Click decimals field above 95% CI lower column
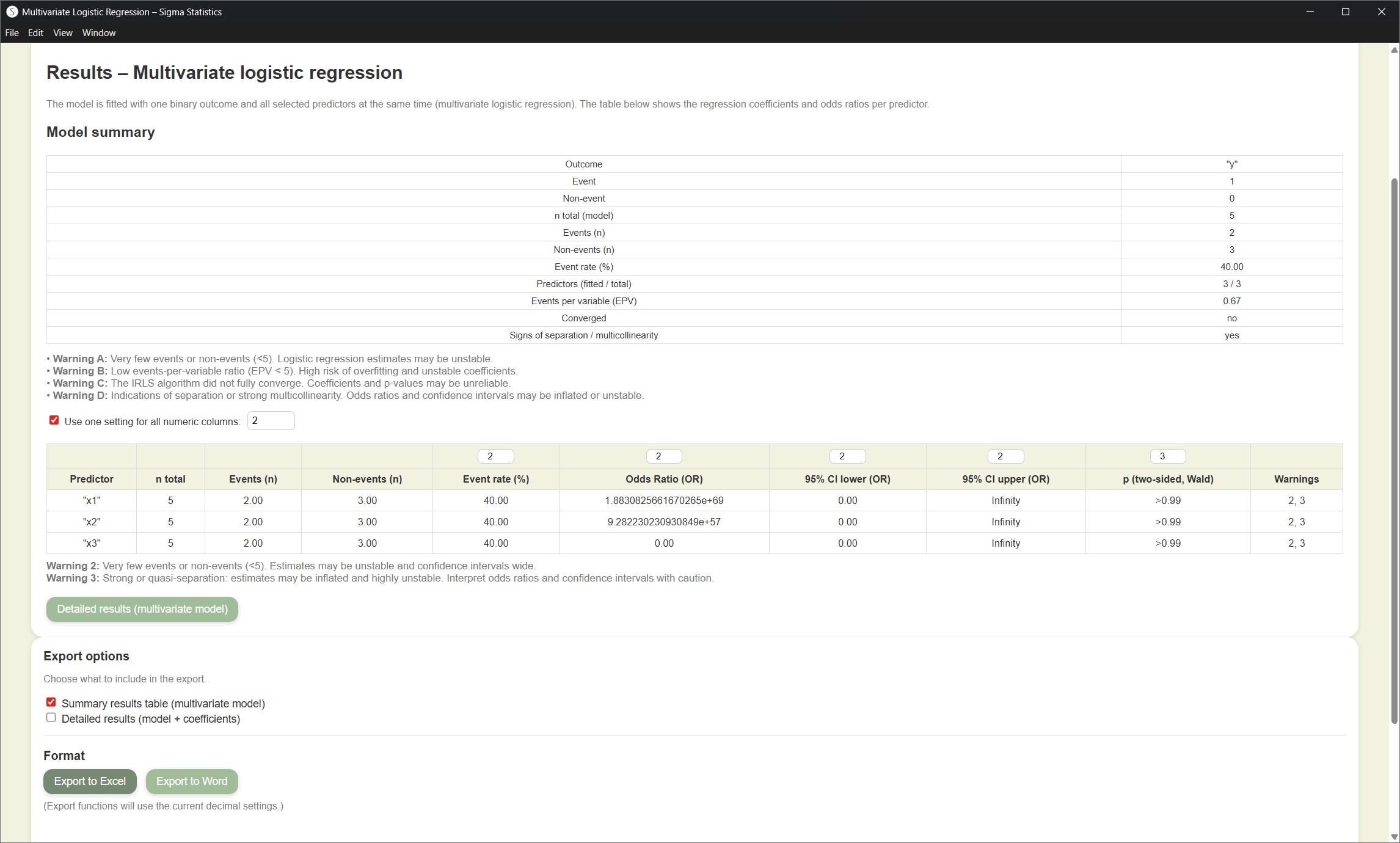The image size is (1400, 843). click(847, 456)
